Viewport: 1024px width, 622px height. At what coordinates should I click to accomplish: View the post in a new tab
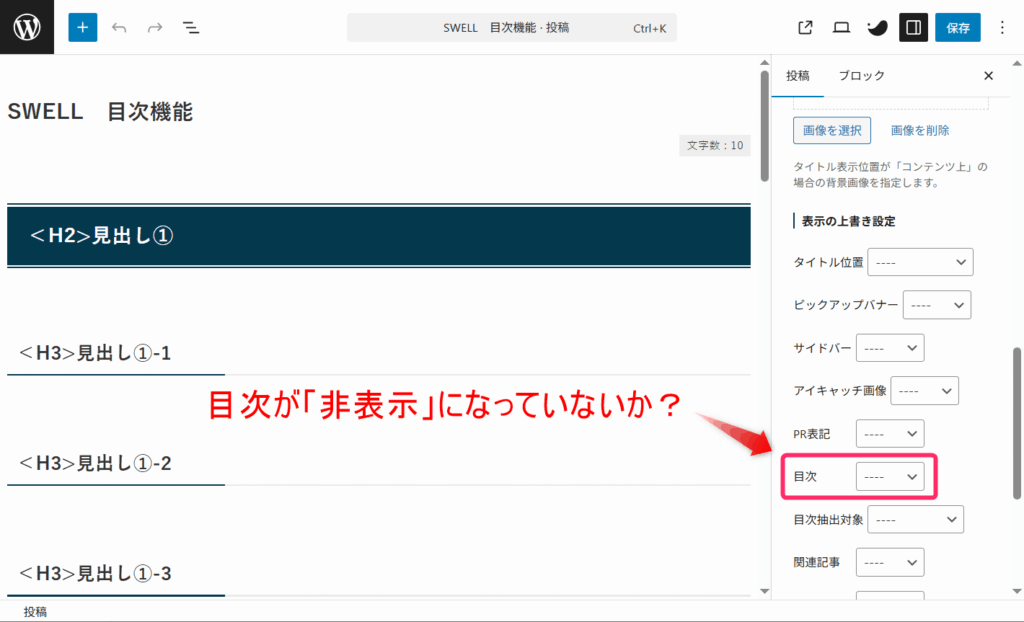[x=805, y=27]
